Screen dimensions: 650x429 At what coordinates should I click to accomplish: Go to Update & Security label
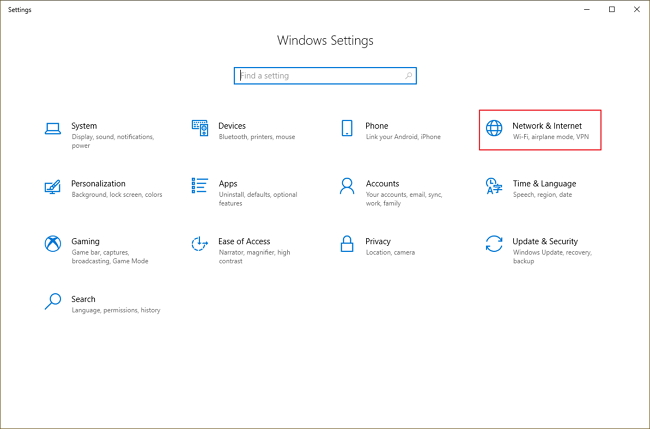click(545, 241)
